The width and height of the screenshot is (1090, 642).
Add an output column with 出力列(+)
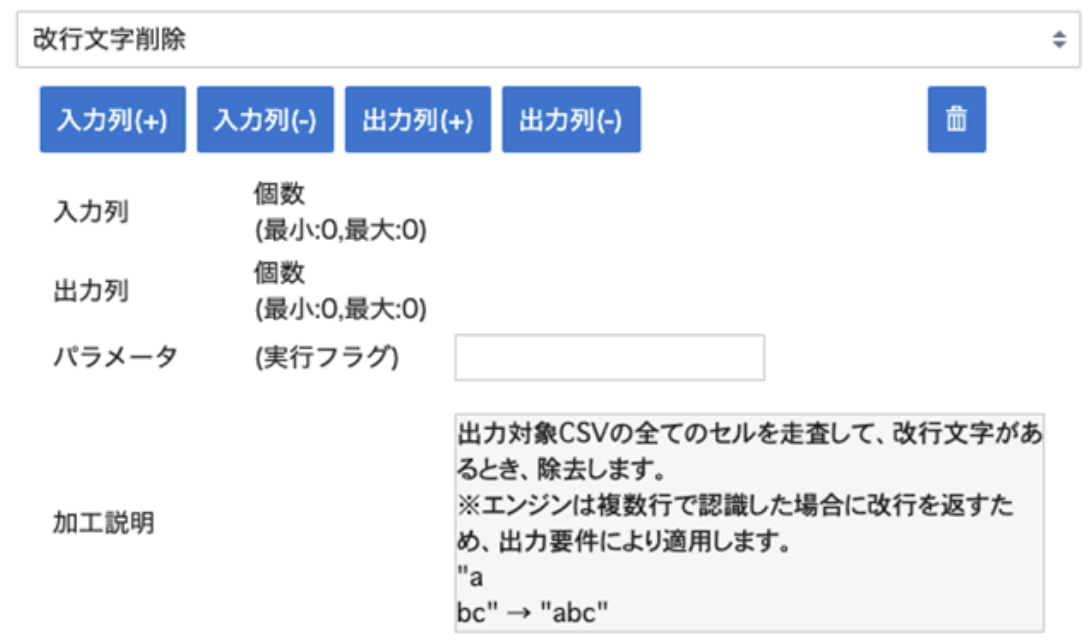[x=417, y=120]
